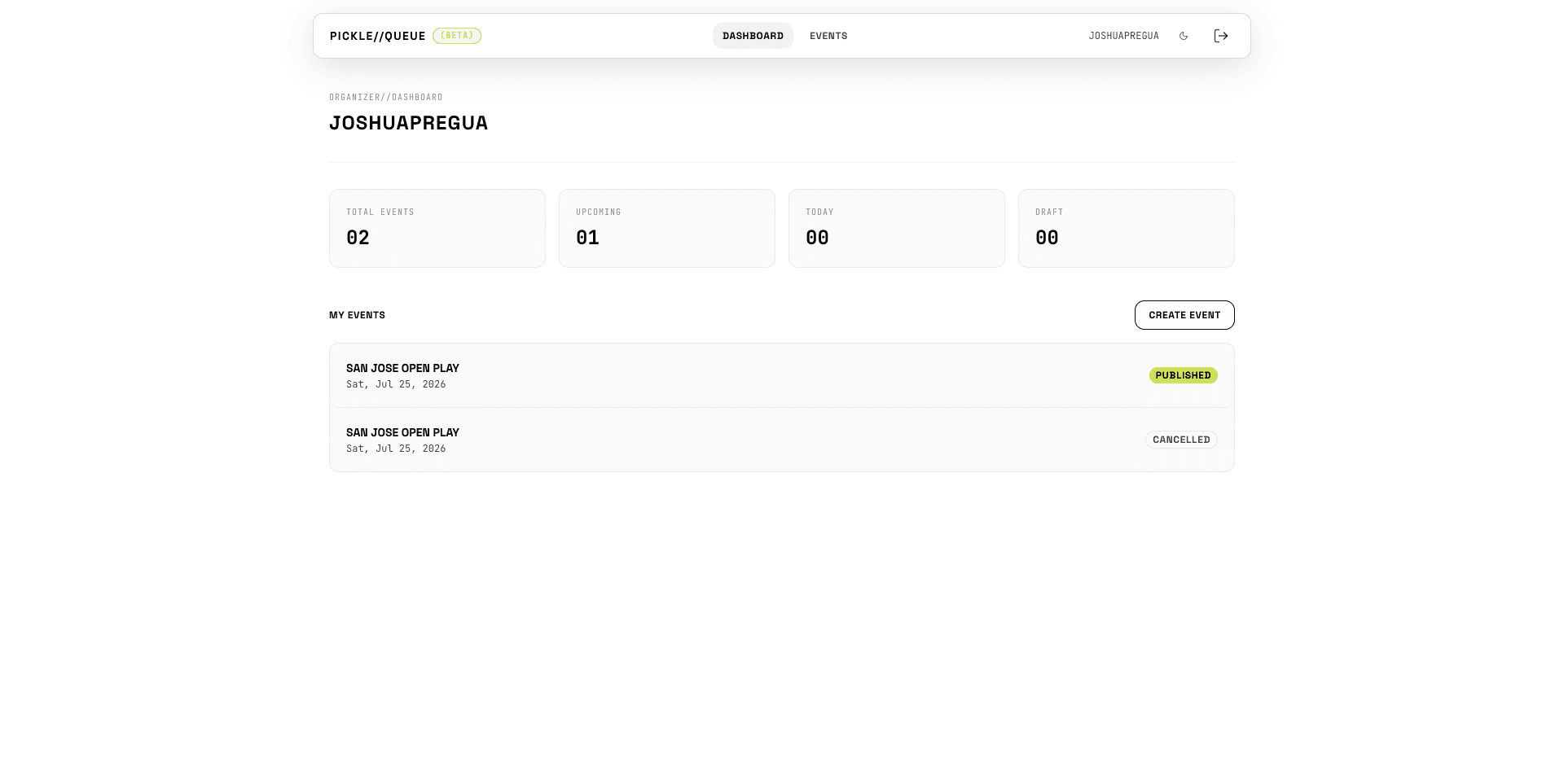Screen dimensions: 1564x784
Task: Select the Today stat card
Action: [x=897, y=228]
